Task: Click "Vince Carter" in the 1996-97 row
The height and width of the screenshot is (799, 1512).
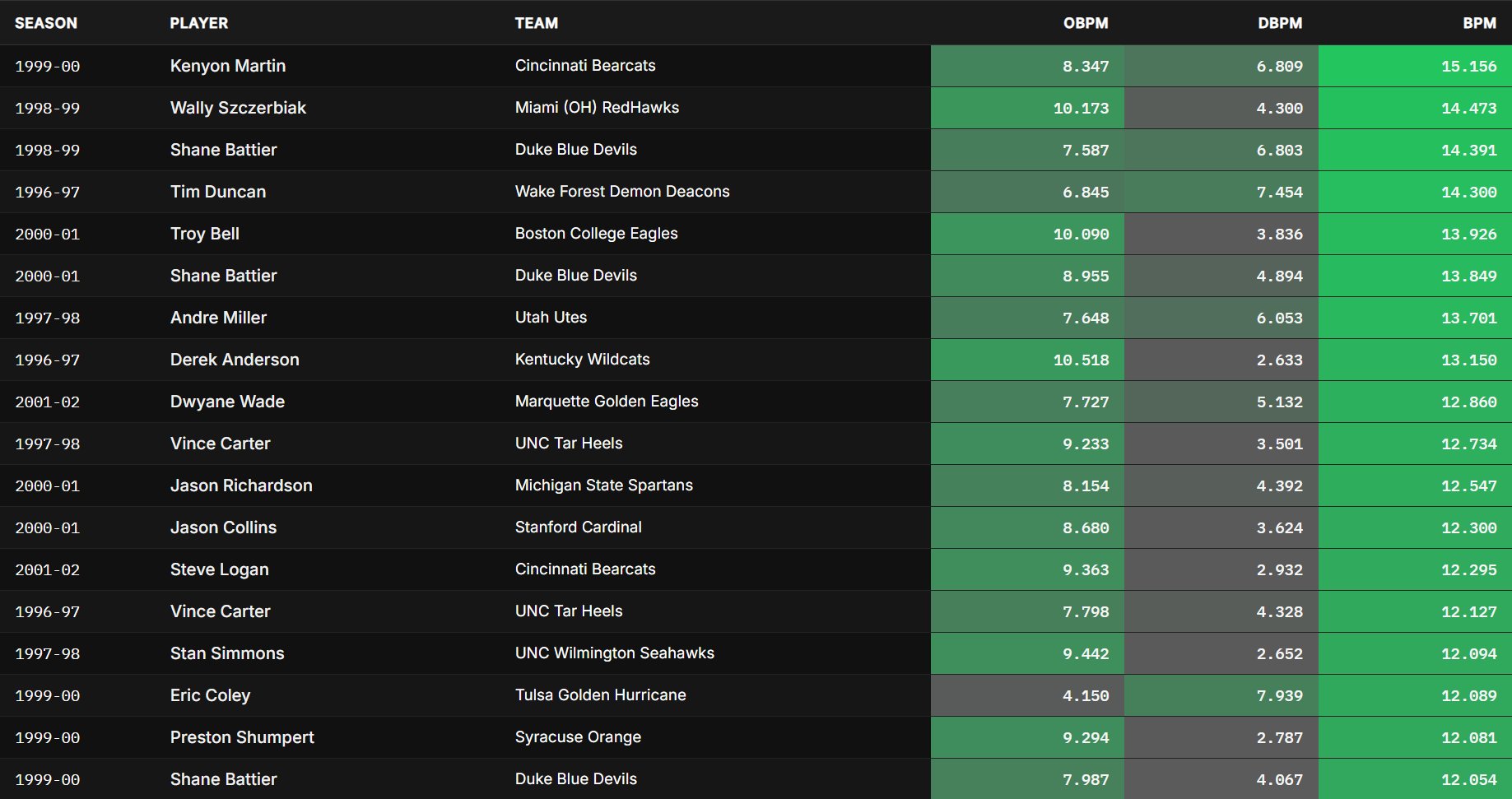Action: [221, 611]
